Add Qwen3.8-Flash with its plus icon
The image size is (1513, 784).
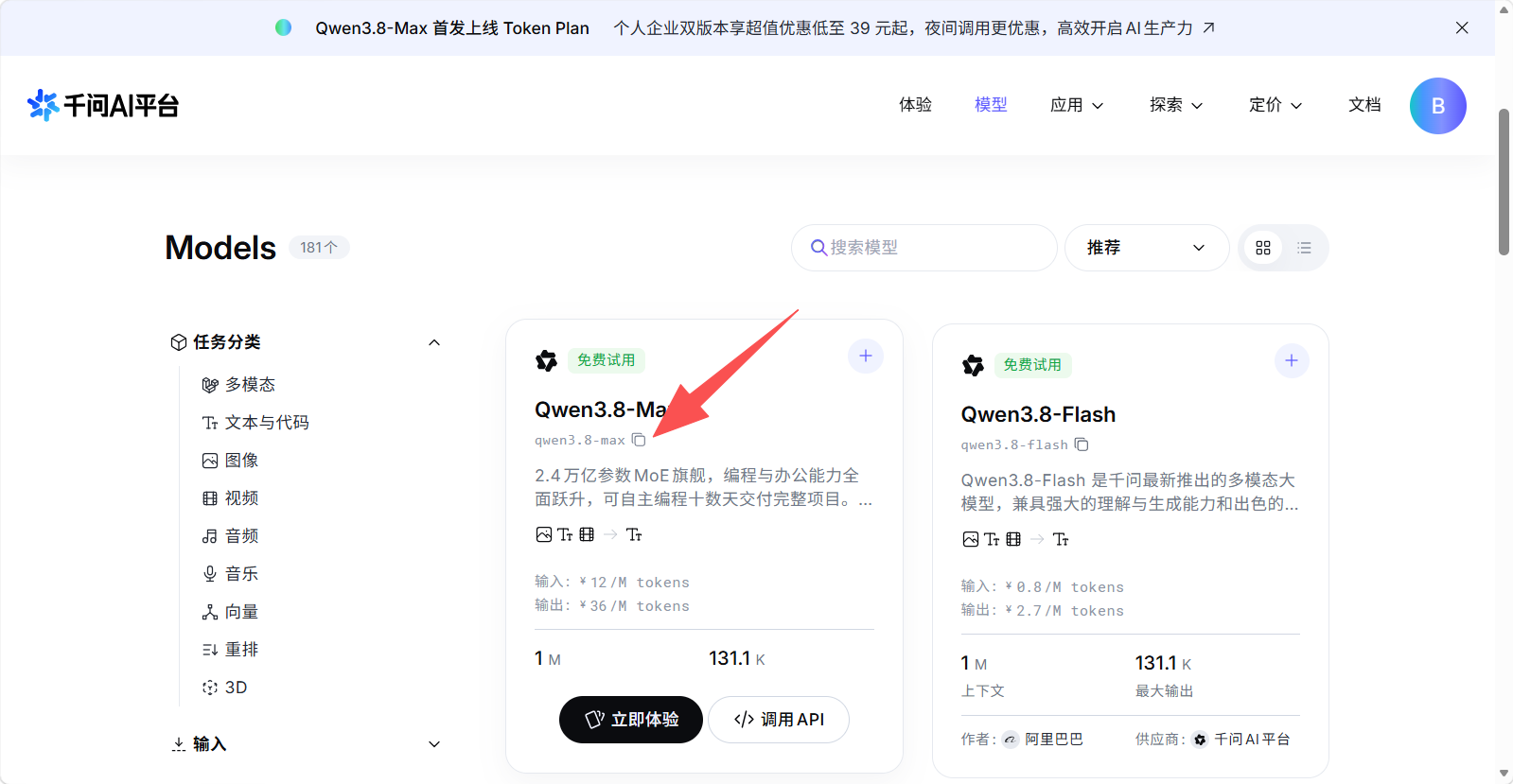(x=1292, y=360)
